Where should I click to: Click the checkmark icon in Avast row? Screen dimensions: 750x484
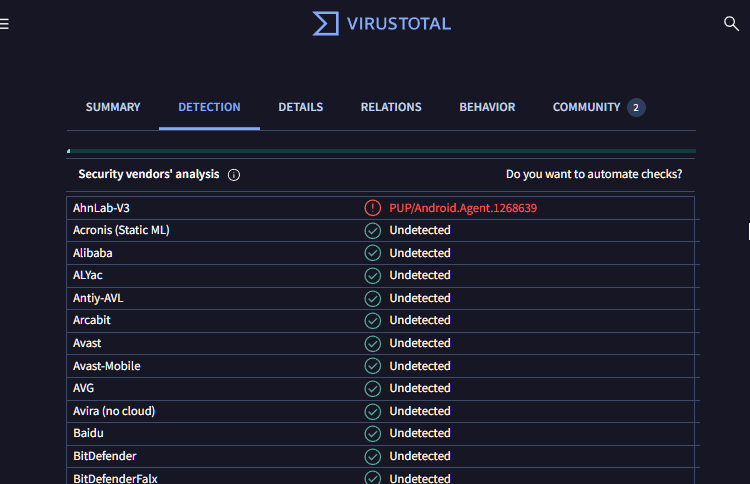[x=372, y=343]
